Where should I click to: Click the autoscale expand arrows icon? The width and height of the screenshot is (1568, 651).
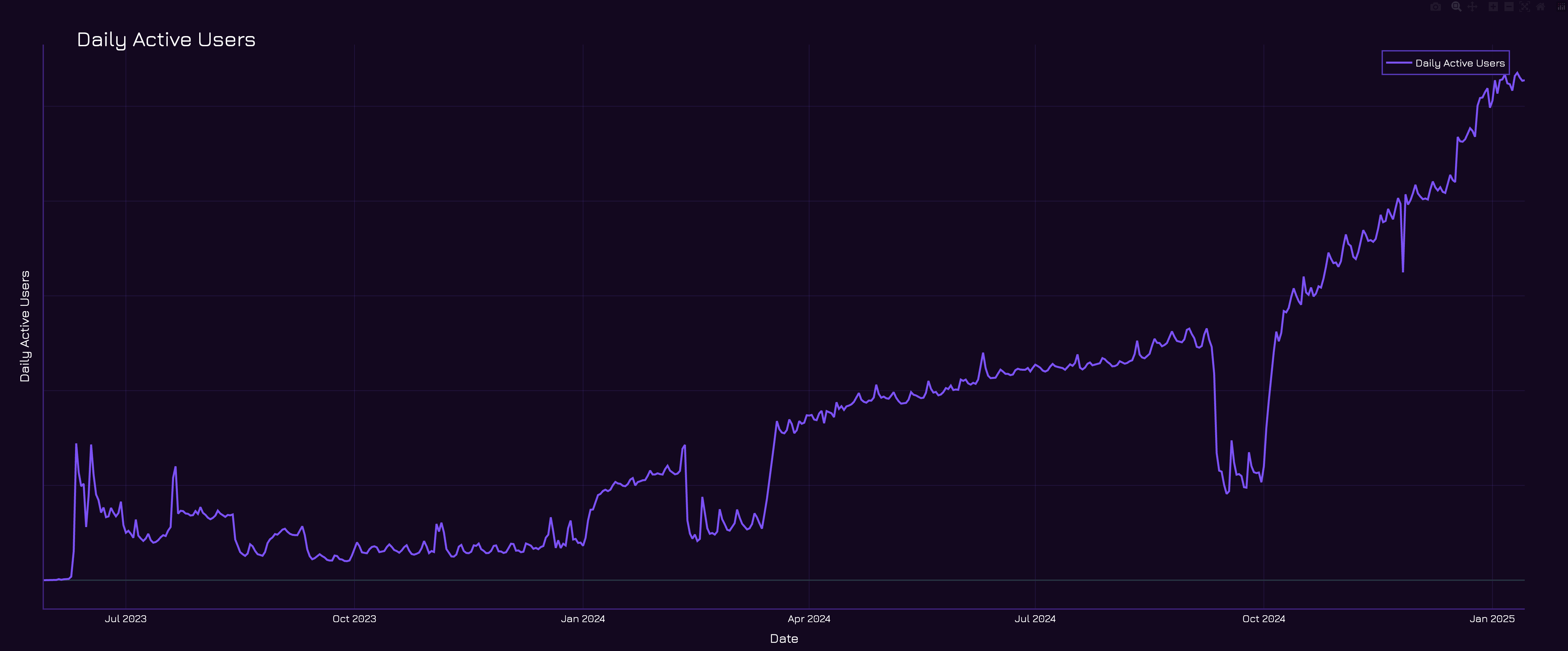pos(1525,7)
